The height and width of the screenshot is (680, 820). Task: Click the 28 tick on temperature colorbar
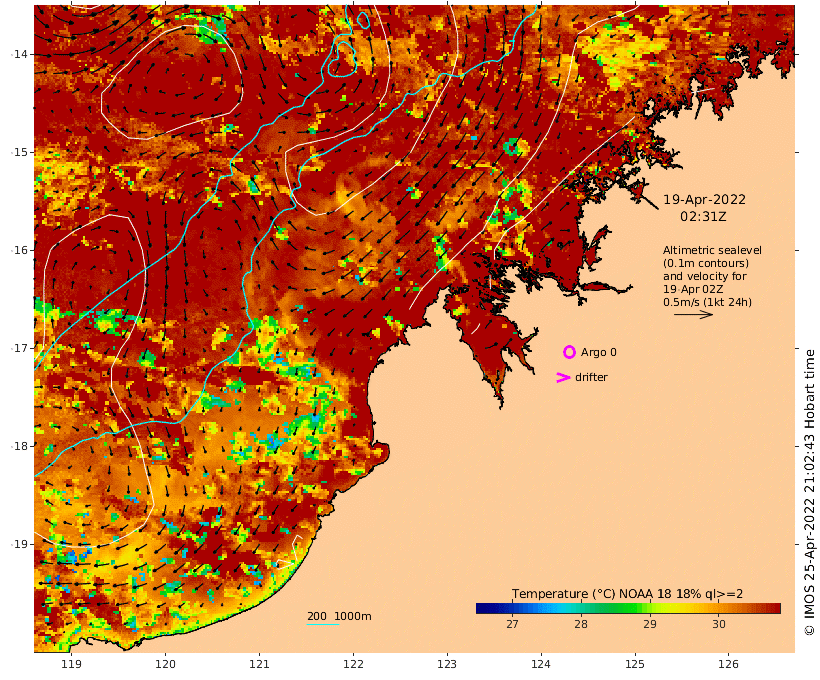click(581, 624)
